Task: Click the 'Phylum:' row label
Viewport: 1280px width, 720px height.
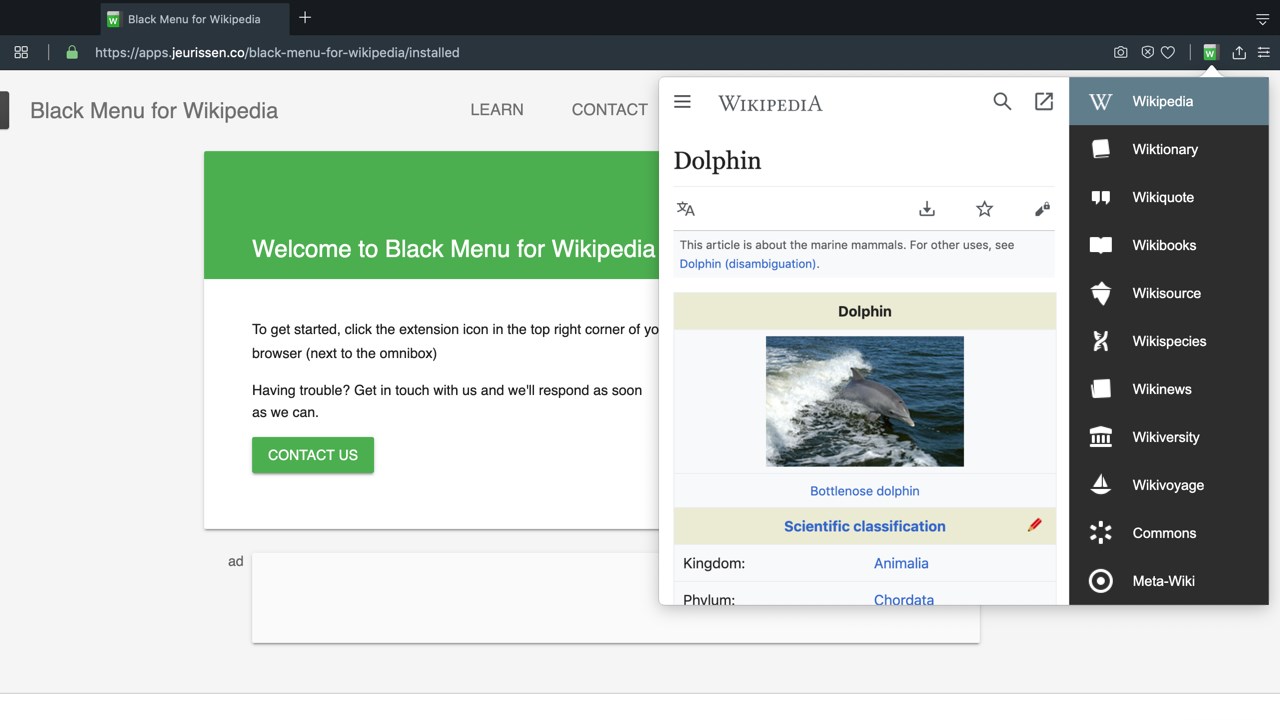Action: click(x=709, y=600)
